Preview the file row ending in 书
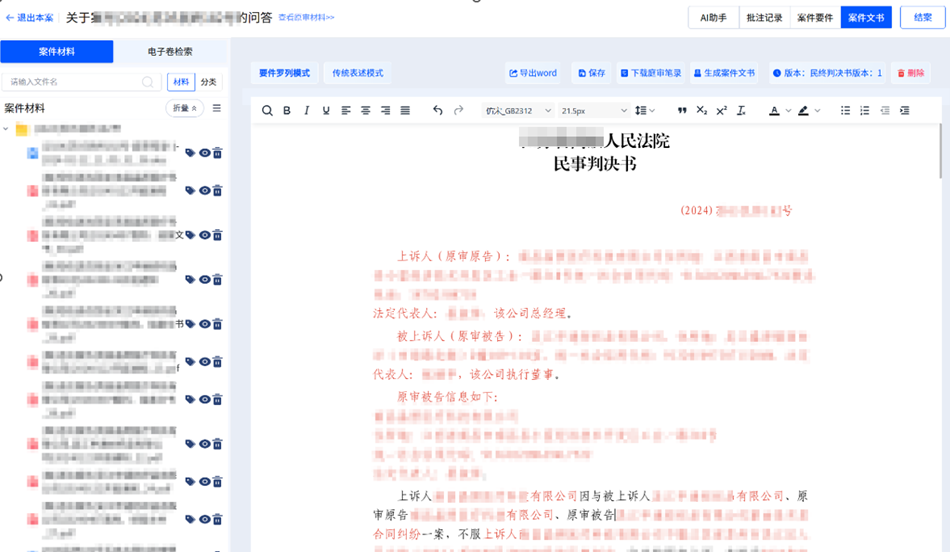The height and width of the screenshot is (552, 950). 205,324
